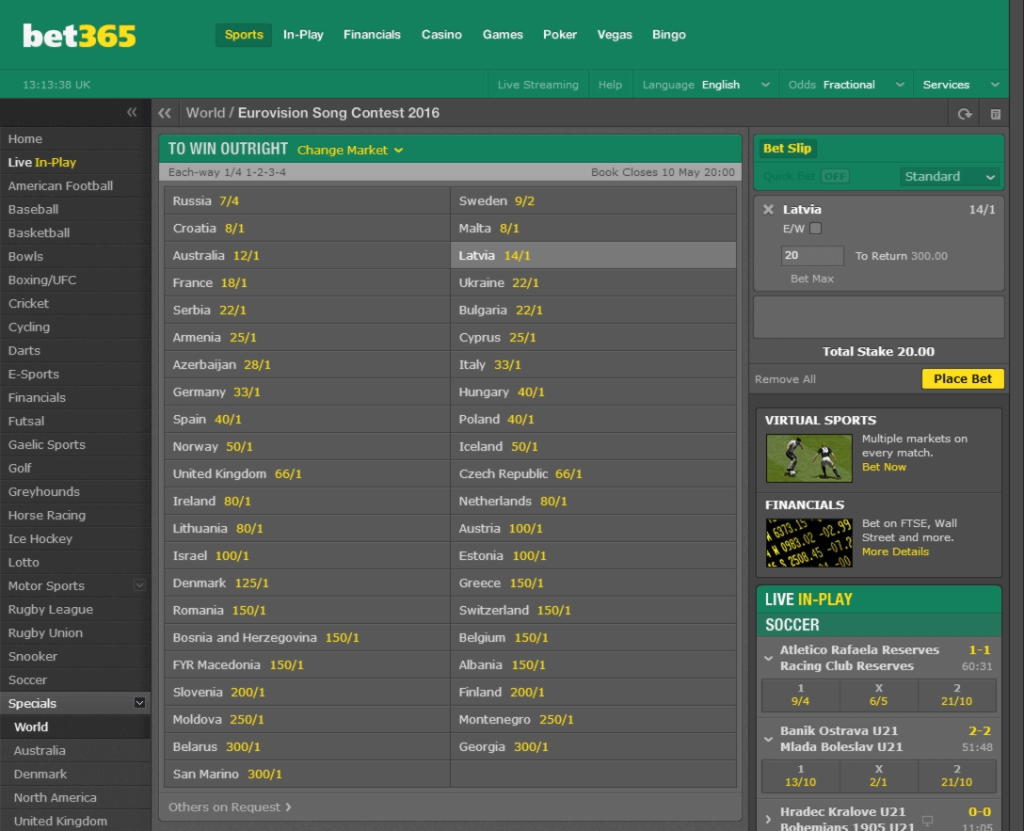Deselect the highlighted Latvia 14/1 selection
Viewport: 1024px width, 831px height.
[593, 255]
